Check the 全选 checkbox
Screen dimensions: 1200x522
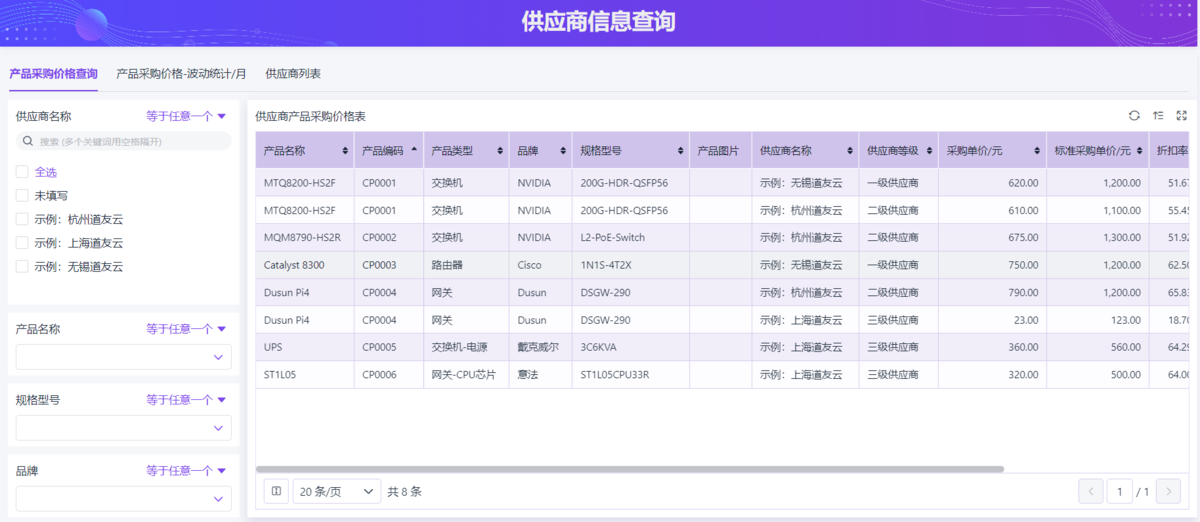pos(22,172)
